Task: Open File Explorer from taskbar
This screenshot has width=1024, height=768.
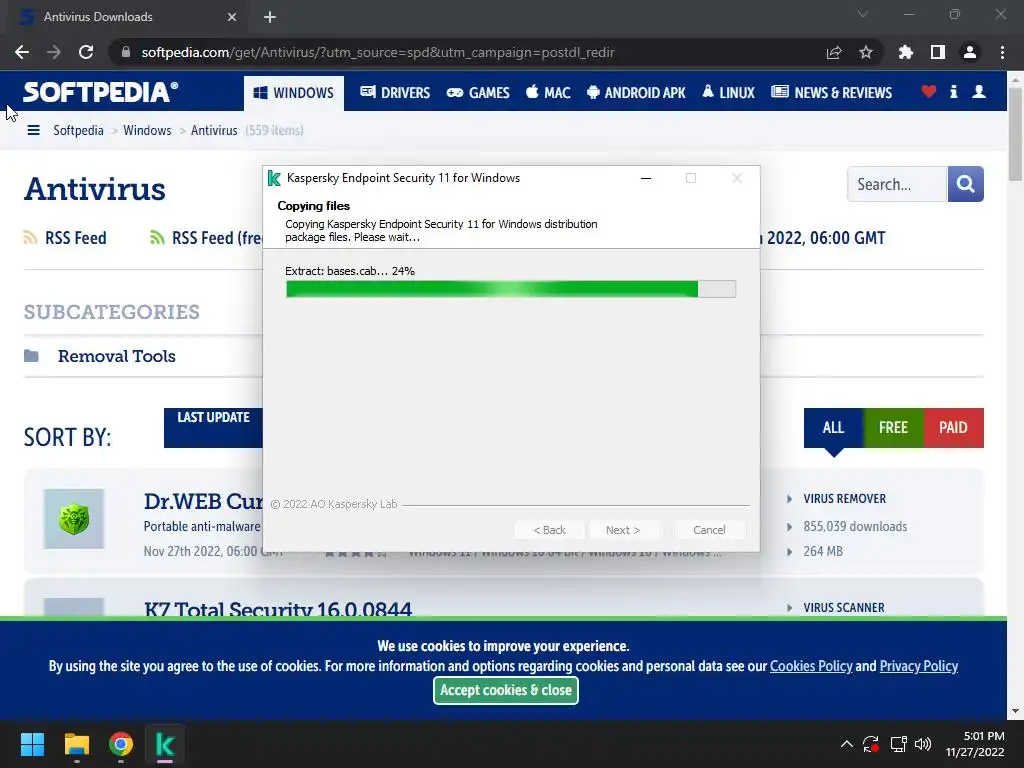Action: pos(77,744)
